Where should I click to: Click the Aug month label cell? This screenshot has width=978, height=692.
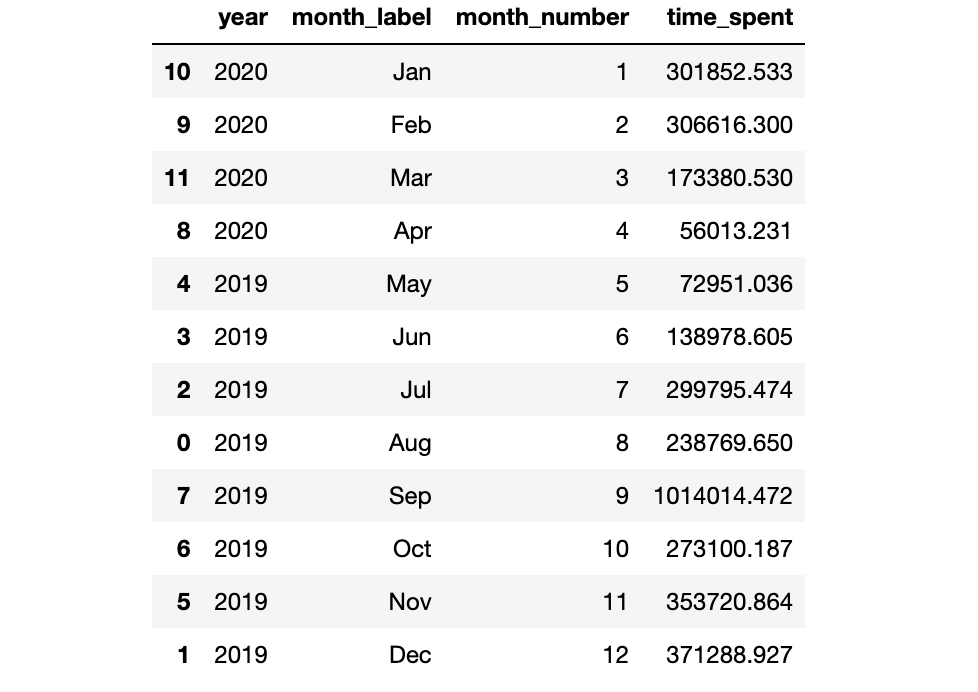coord(410,443)
